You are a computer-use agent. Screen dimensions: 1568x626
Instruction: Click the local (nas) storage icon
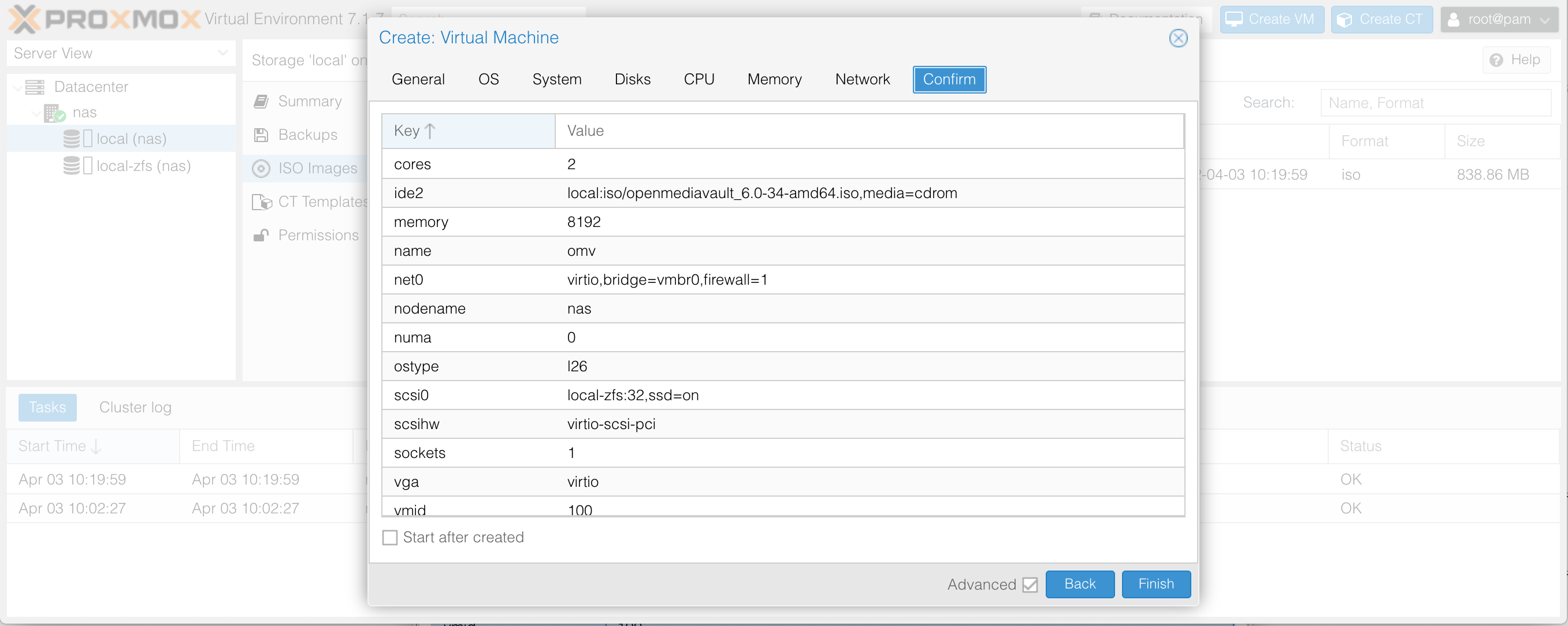point(72,139)
